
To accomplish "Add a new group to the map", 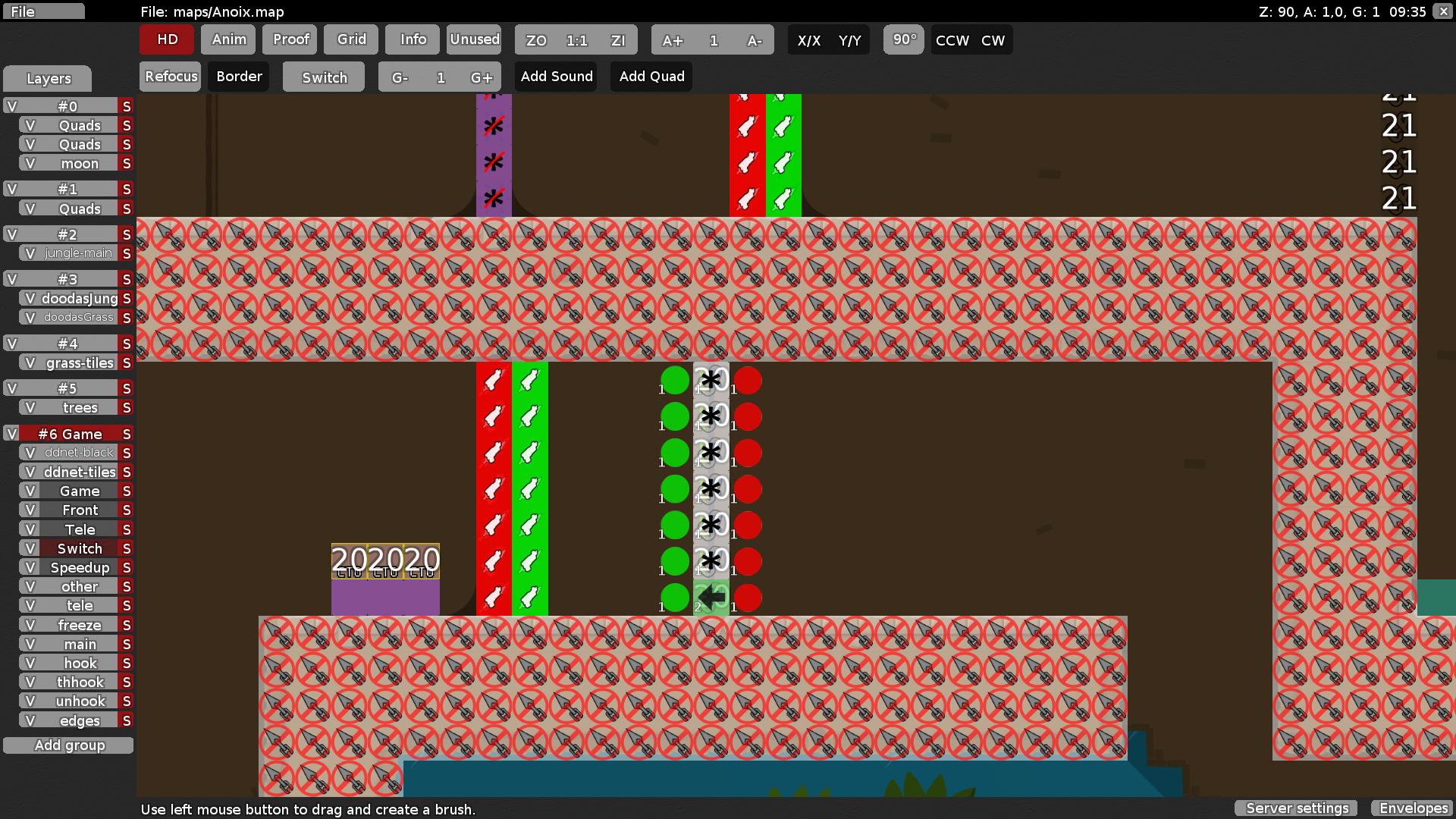I will pyautogui.click(x=68, y=745).
